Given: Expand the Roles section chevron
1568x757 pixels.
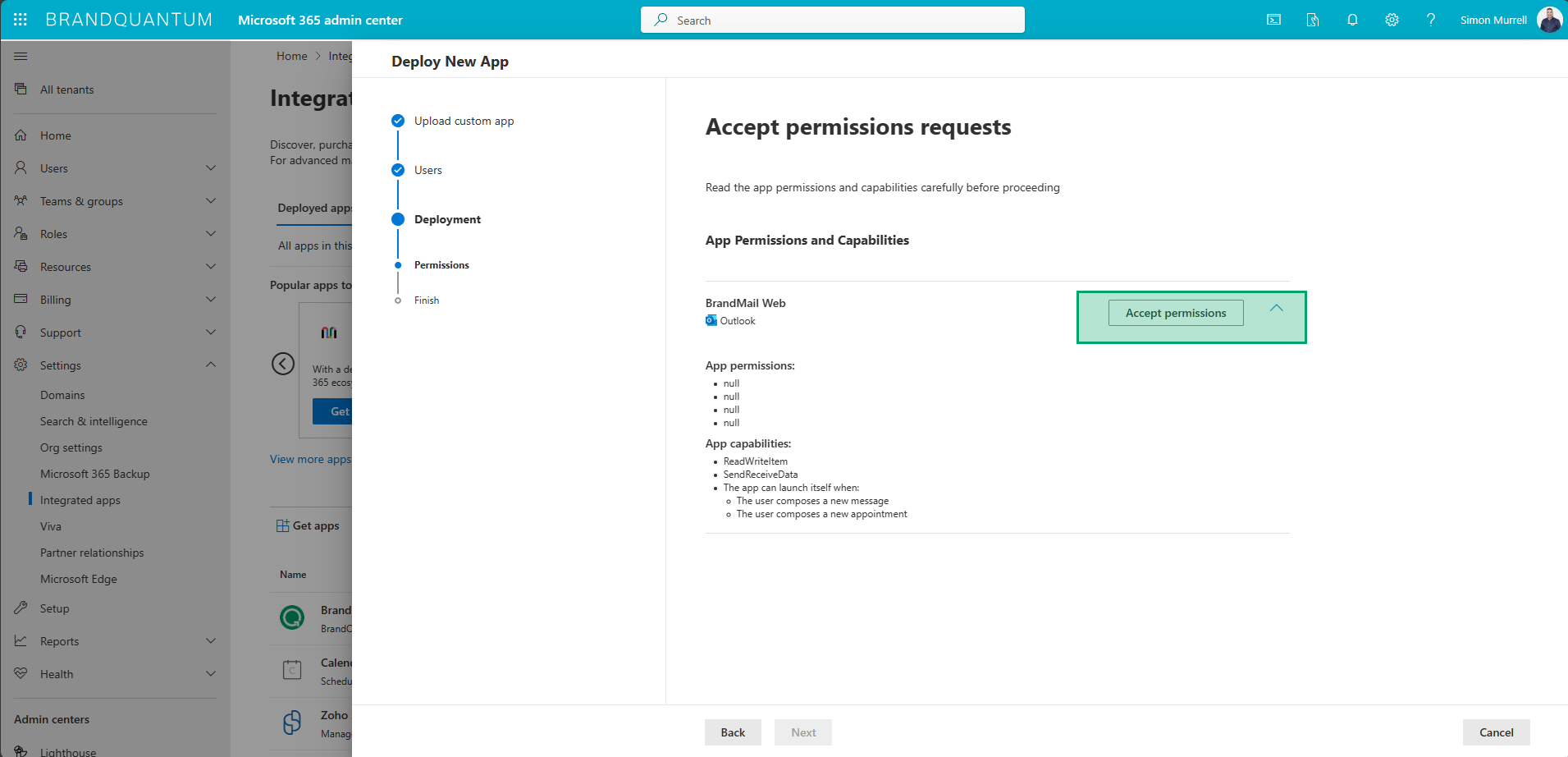Looking at the screenshot, I should point(211,233).
